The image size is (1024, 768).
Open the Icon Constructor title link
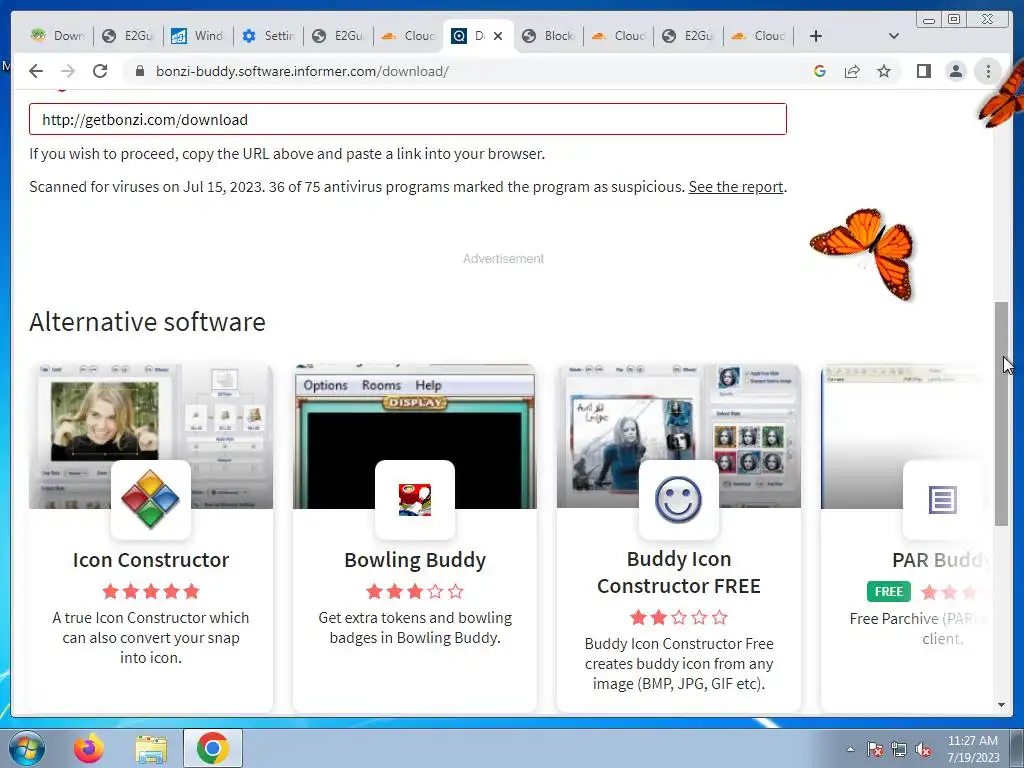coord(151,560)
